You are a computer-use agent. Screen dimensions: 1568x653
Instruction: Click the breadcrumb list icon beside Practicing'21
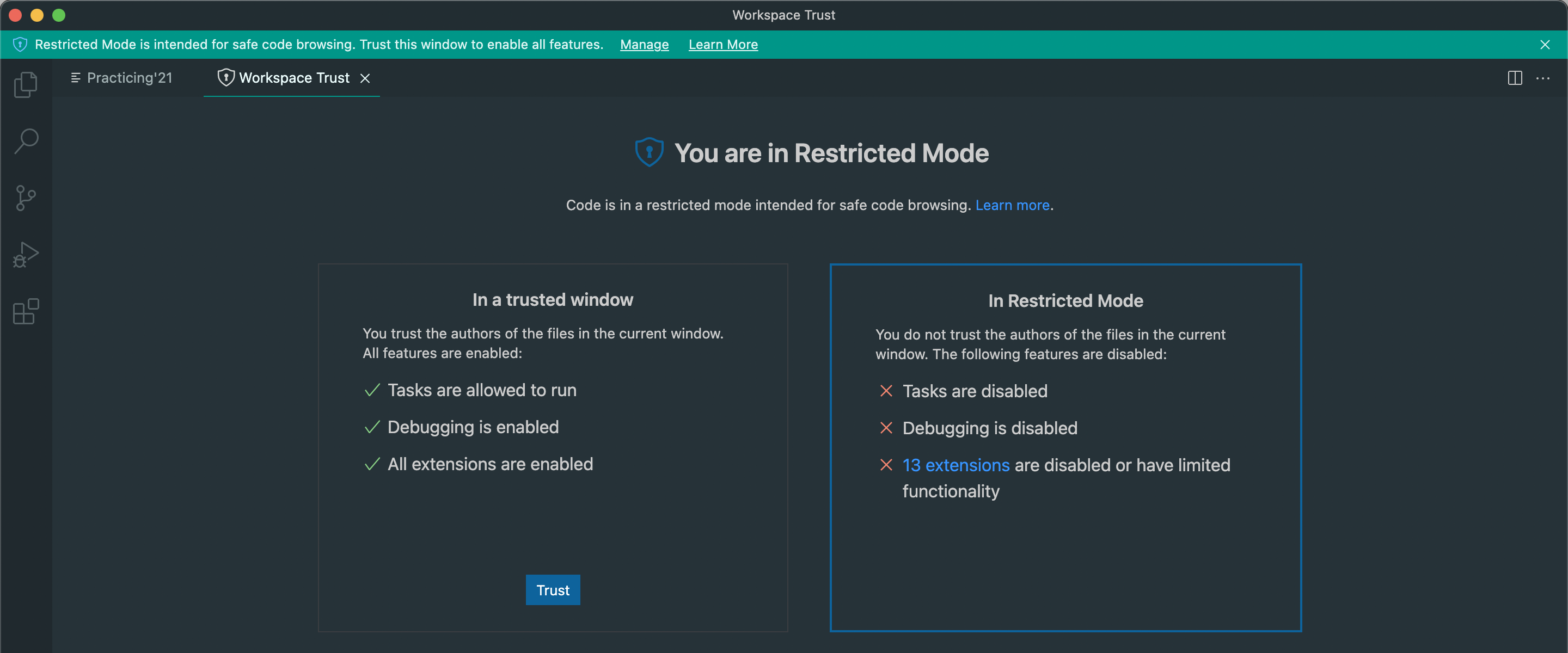(x=76, y=77)
